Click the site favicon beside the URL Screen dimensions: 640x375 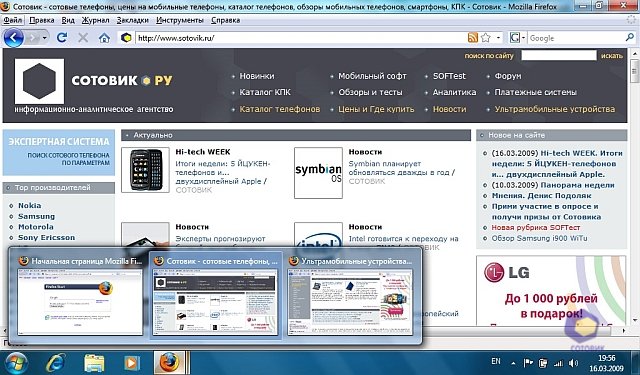(126, 38)
